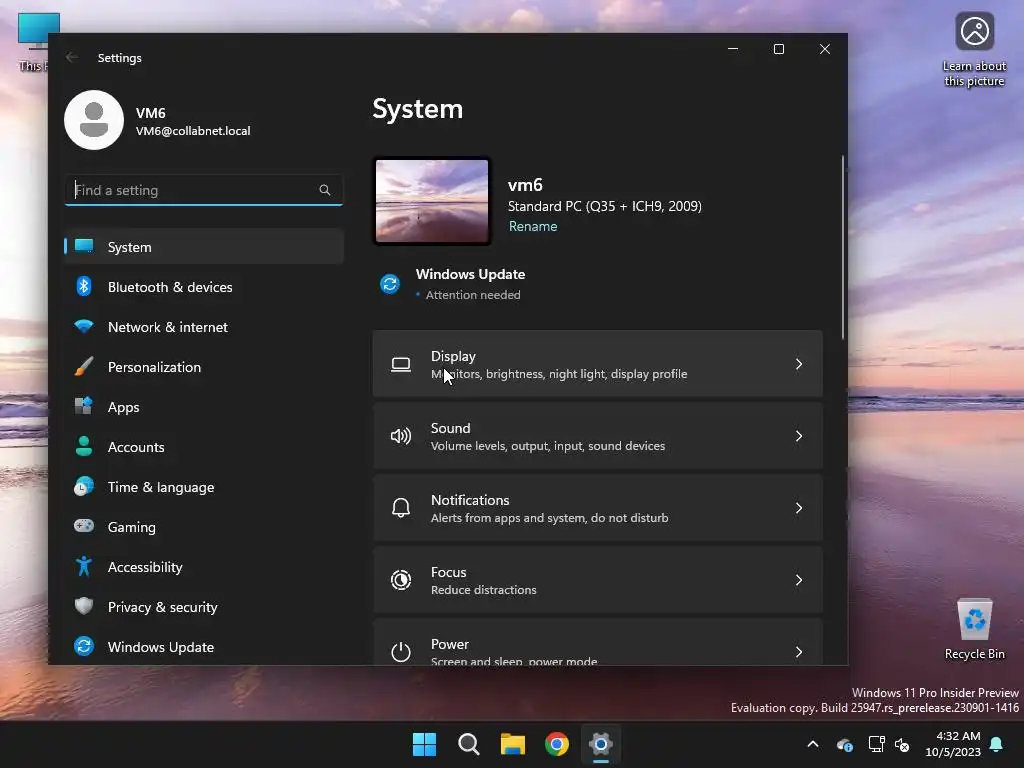The width and height of the screenshot is (1024, 768).
Task: Open the Windows Start menu
Action: 424,744
